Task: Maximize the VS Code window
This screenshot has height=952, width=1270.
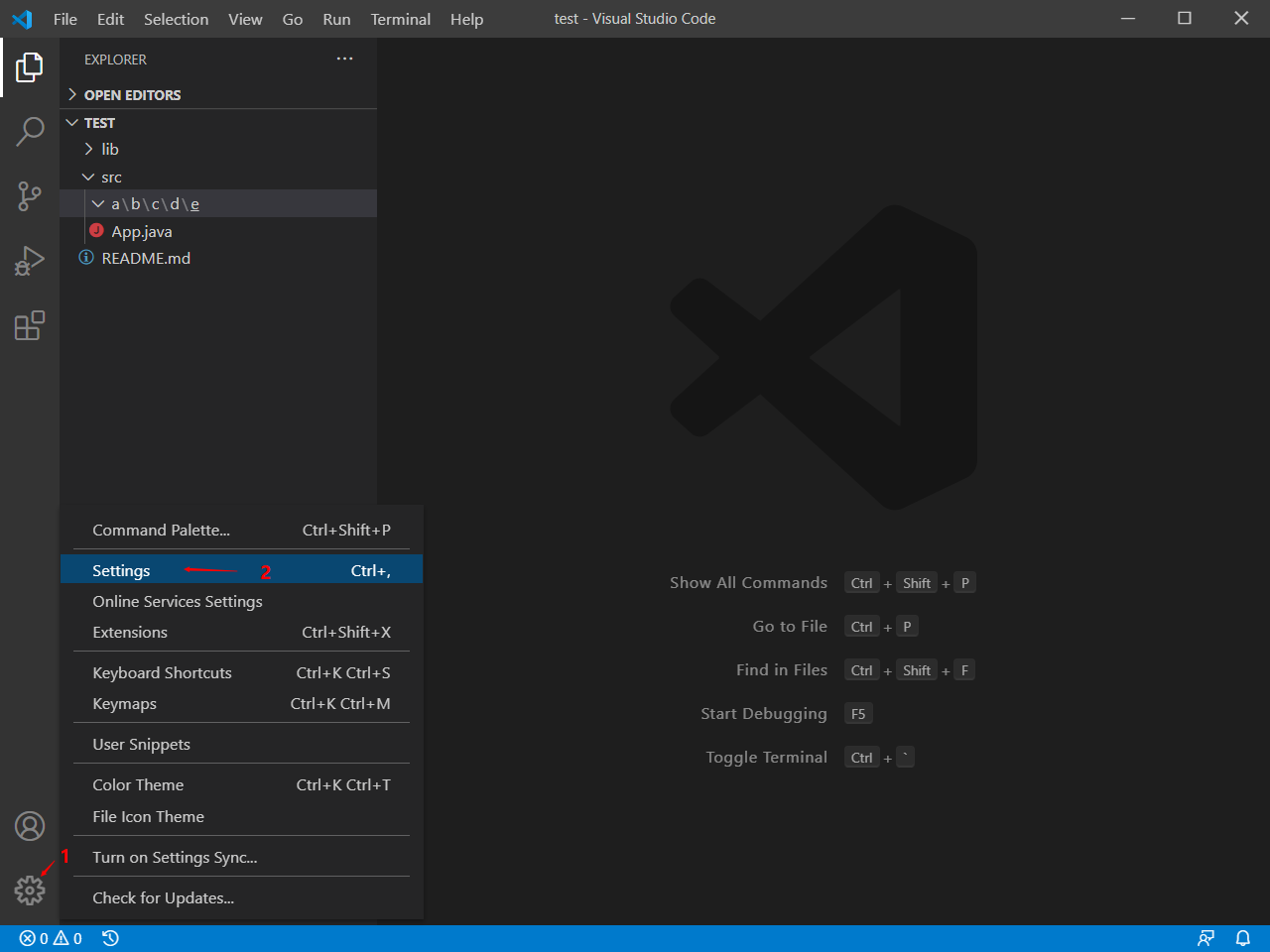Action: (1184, 18)
